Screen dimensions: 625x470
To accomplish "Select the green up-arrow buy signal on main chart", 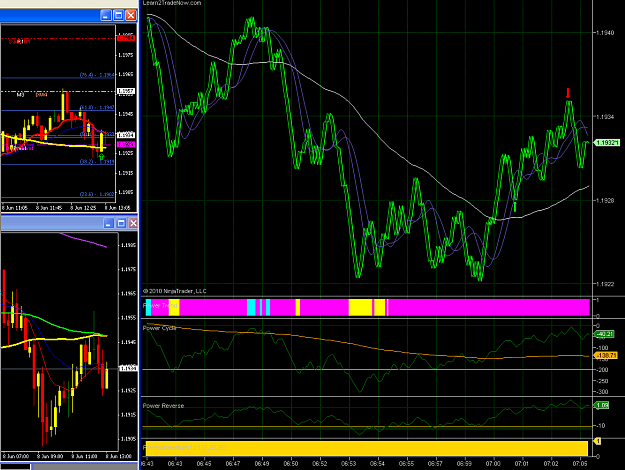I will tap(515, 206).
